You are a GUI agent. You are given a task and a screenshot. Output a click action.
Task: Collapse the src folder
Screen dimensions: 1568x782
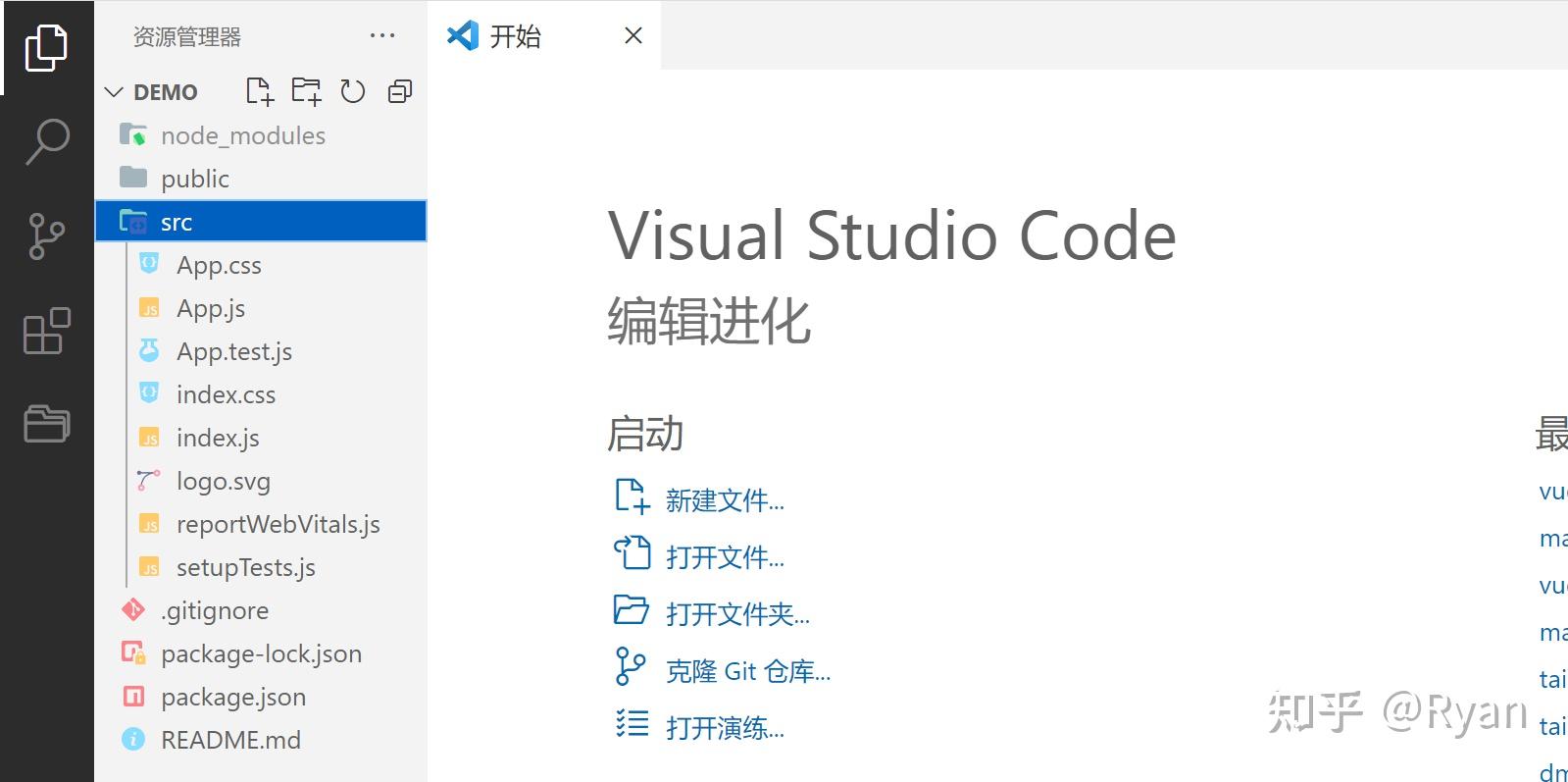click(x=261, y=222)
